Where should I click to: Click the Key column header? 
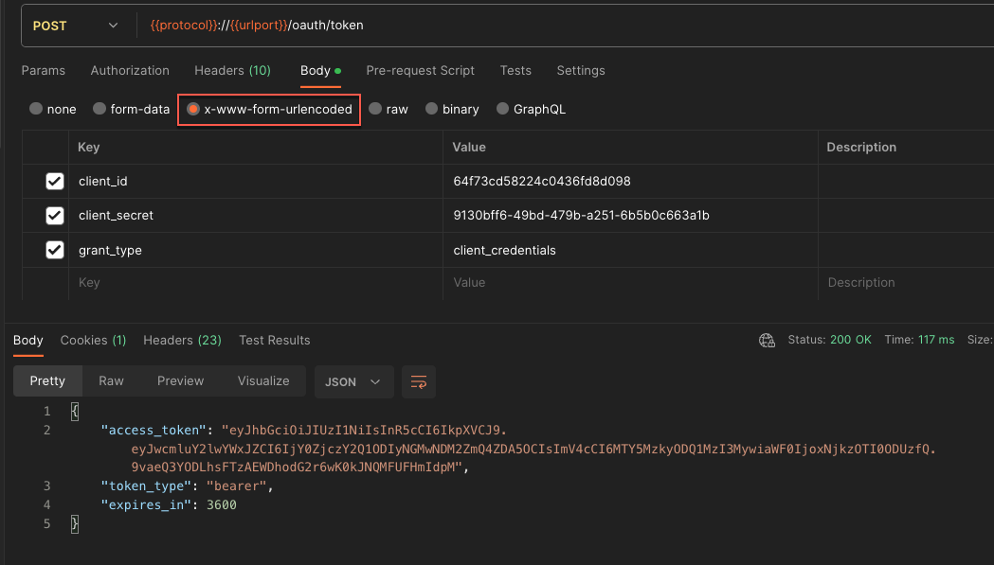(x=89, y=147)
